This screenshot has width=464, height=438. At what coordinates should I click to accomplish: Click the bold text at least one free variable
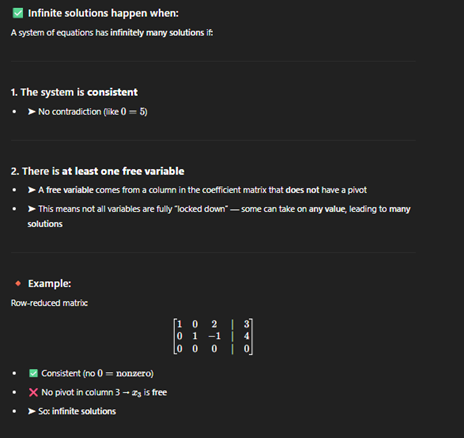[123, 171]
